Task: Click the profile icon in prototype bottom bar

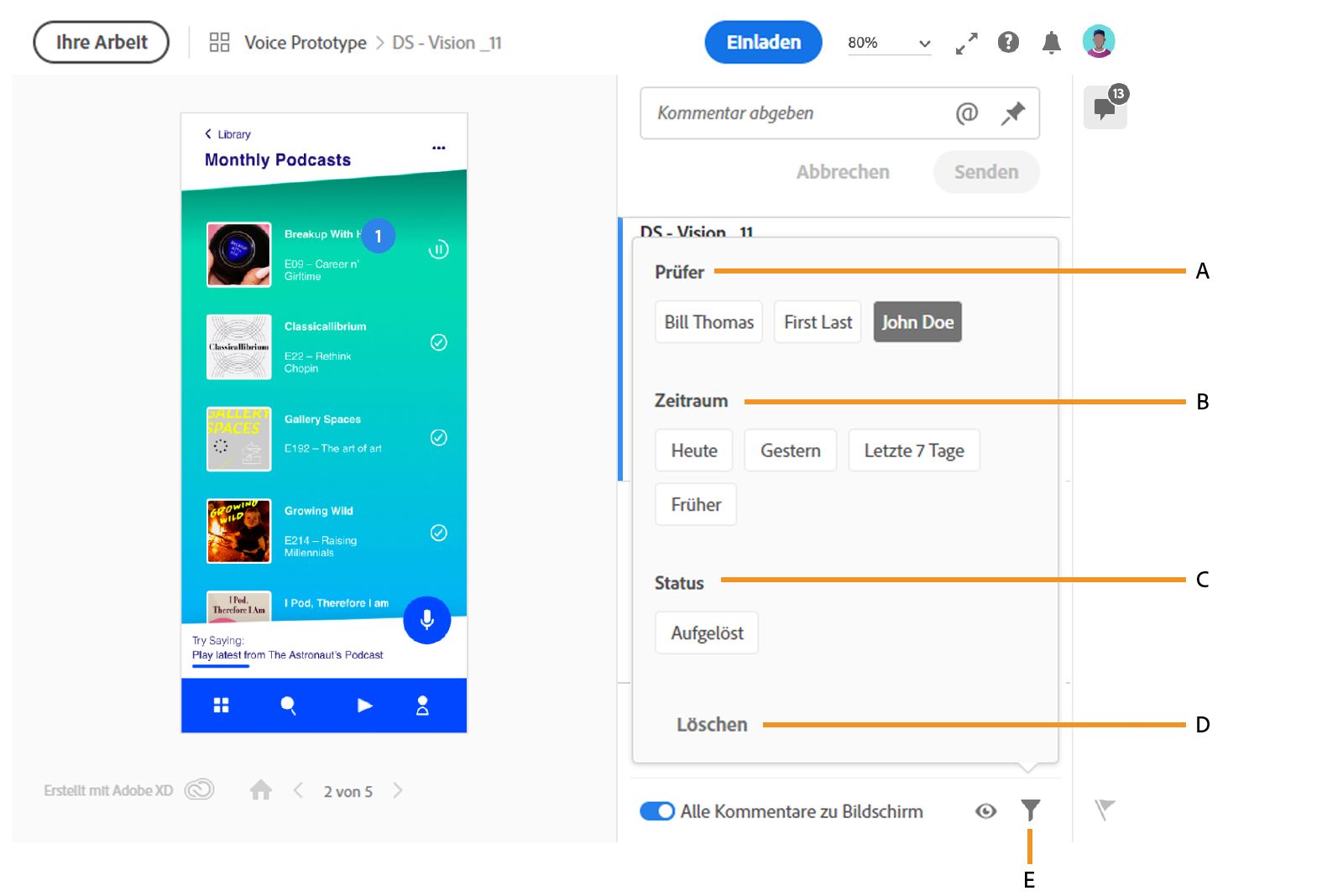Action: point(422,706)
